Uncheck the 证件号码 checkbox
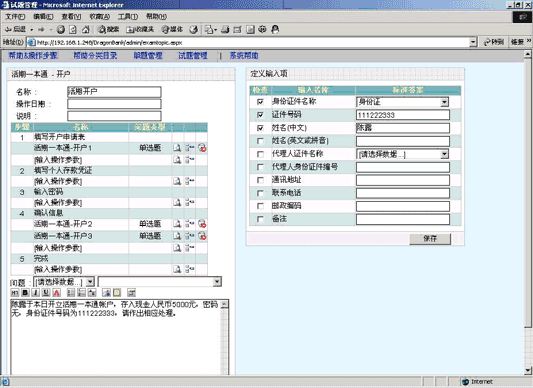The height and width of the screenshot is (388, 533). click(260, 115)
